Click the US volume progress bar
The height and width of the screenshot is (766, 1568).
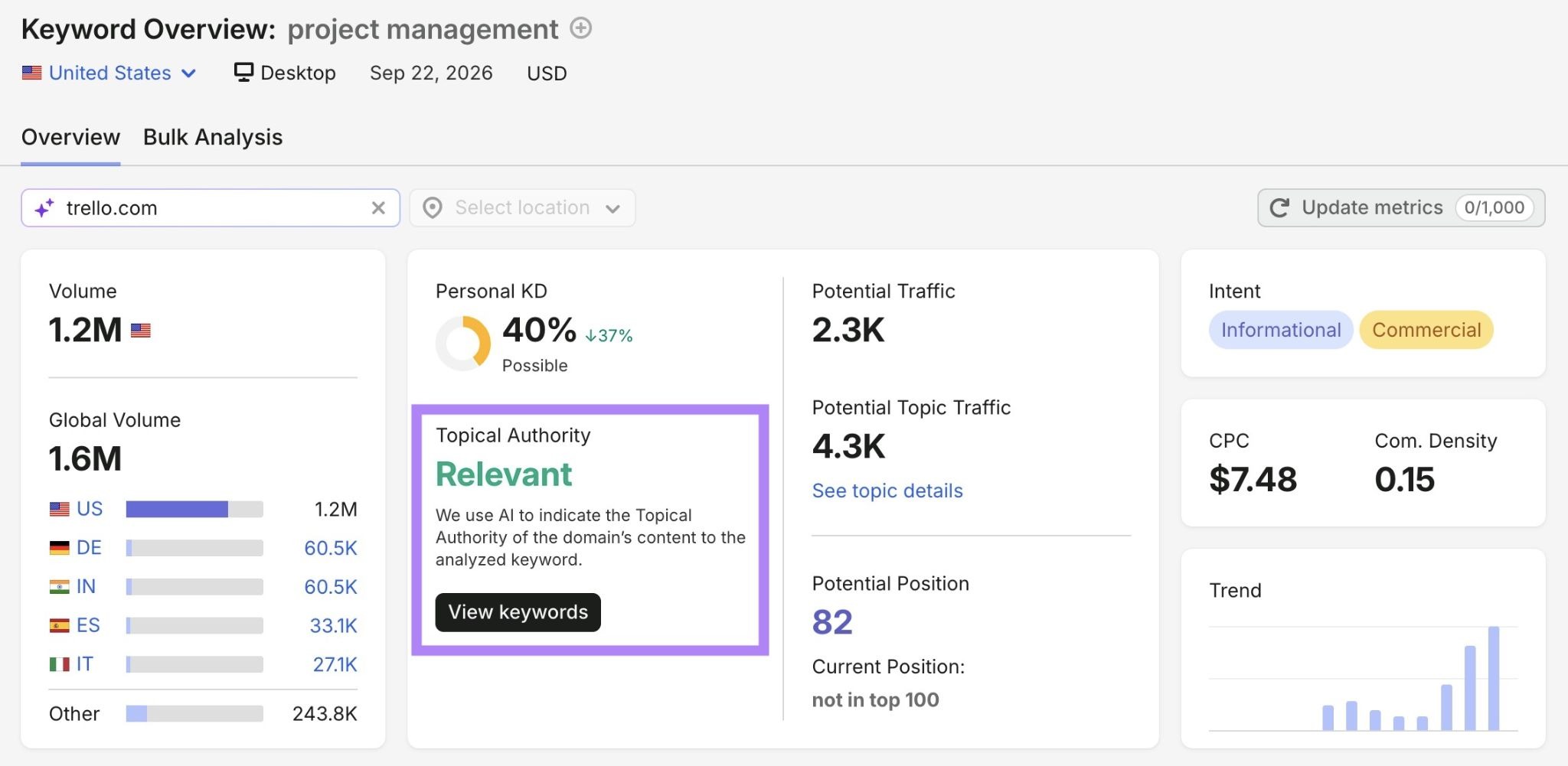coord(194,509)
